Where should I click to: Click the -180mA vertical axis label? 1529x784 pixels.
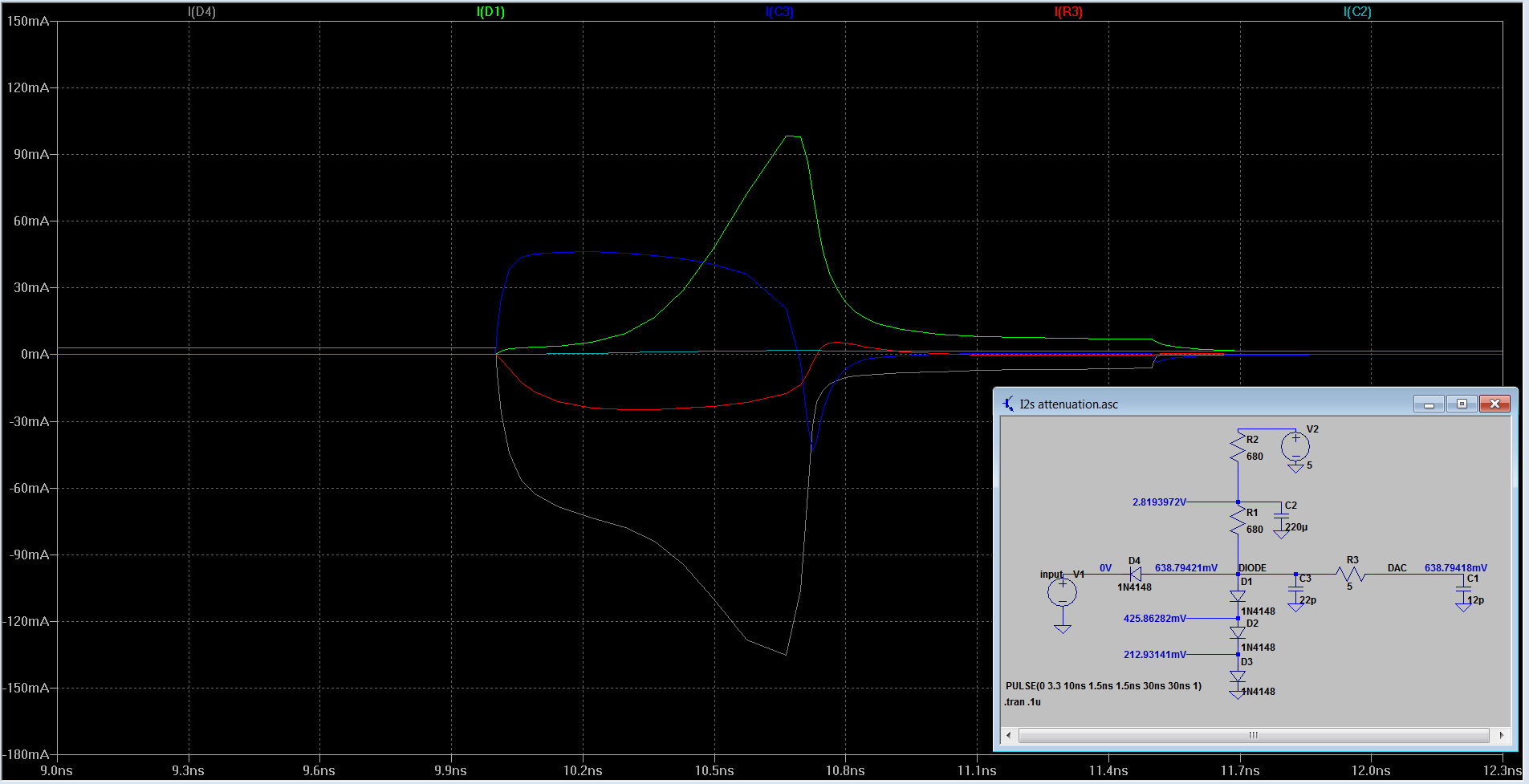coord(26,754)
